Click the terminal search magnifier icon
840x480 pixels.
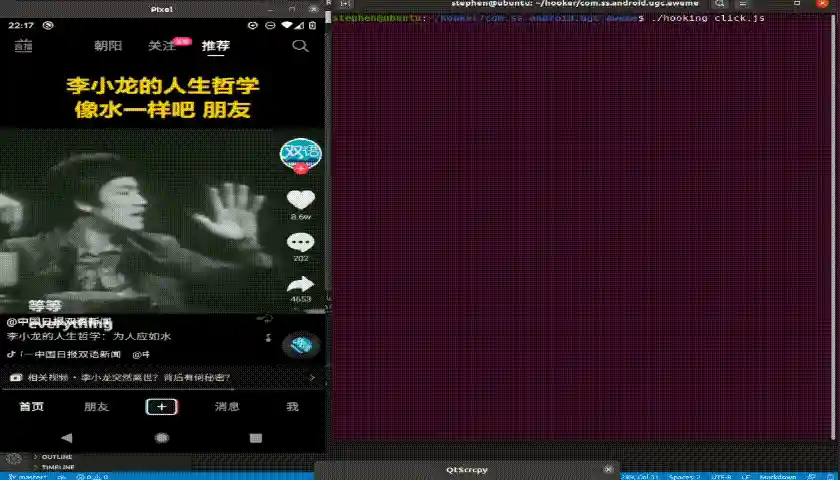(719, 4)
